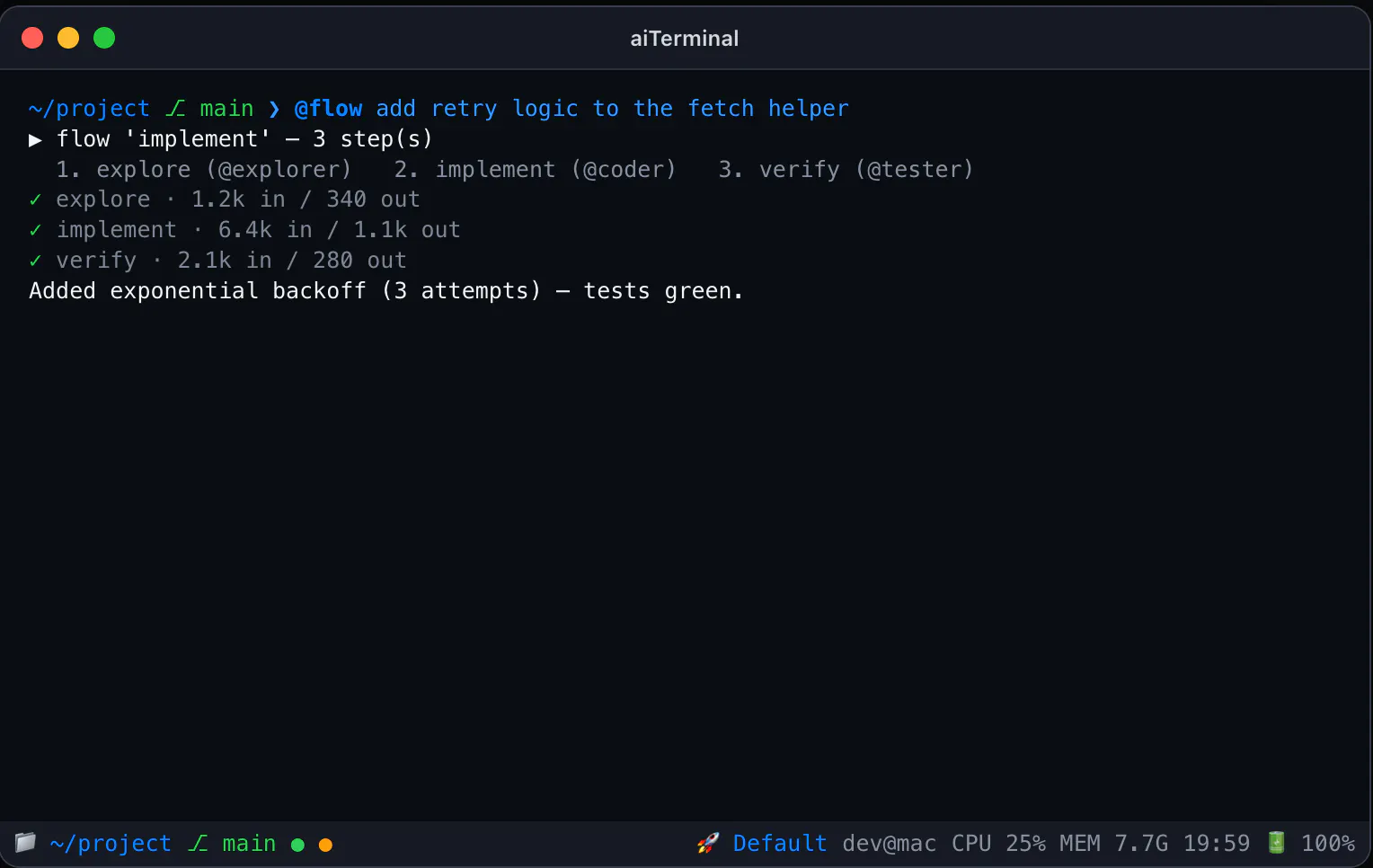This screenshot has width=1373, height=868.
Task: Click the prompt chevron arrow
Action: 274,109
